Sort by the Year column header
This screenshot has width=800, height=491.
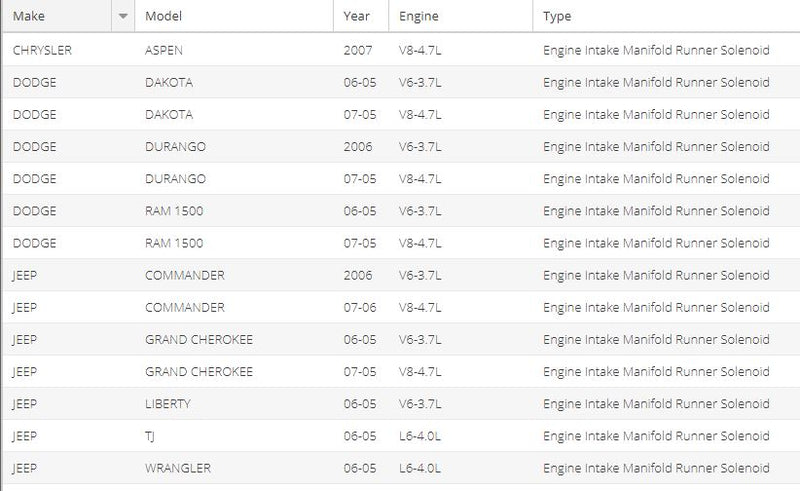(x=356, y=16)
